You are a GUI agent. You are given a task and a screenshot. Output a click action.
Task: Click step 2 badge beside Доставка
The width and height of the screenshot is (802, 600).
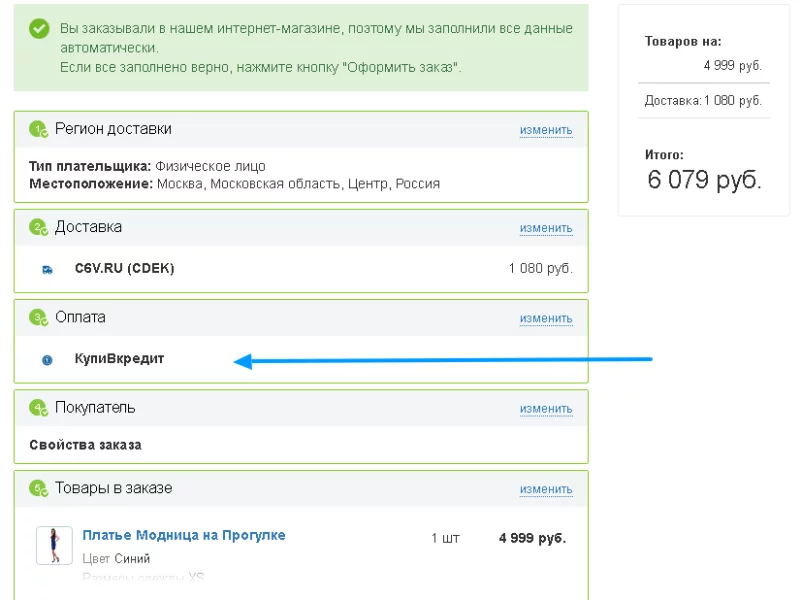click(39, 227)
